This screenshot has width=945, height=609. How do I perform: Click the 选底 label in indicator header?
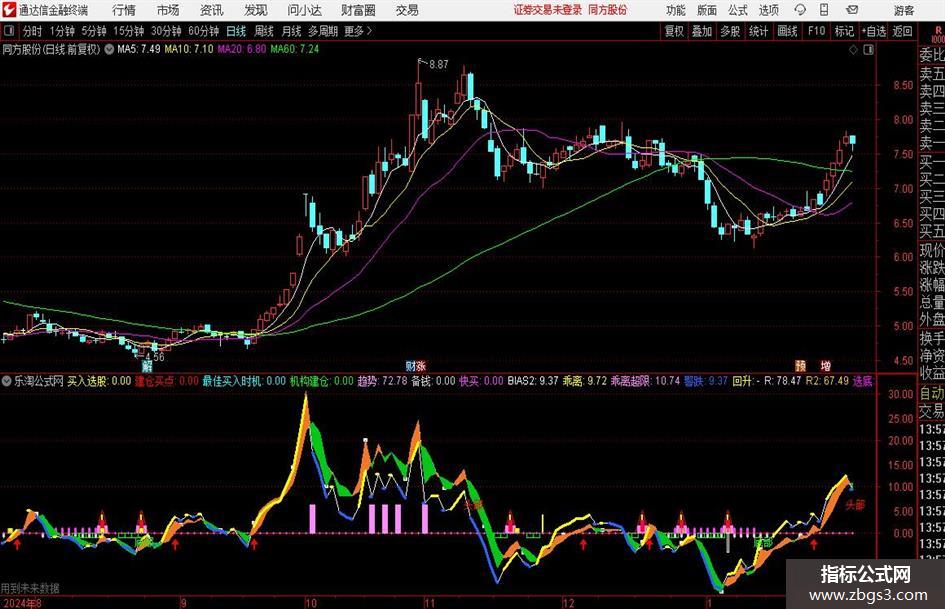[x=862, y=380]
